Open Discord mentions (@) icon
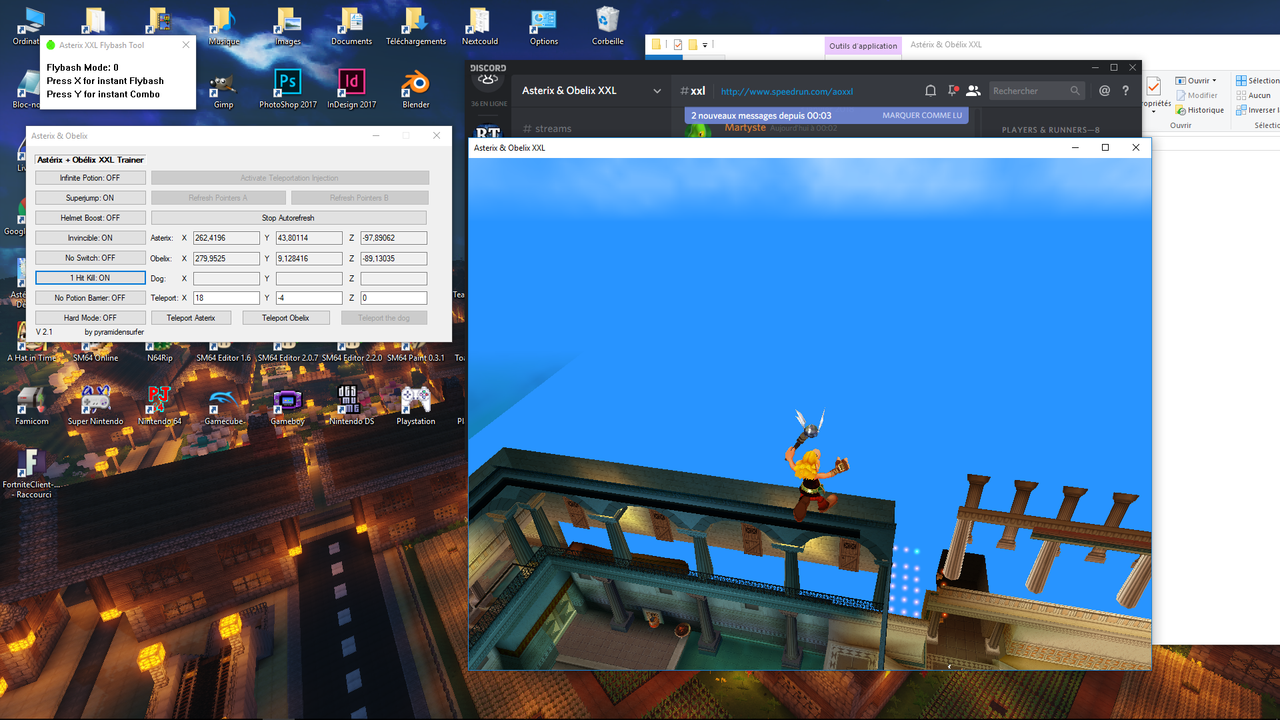This screenshot has height=720, width=1280. point(1104,91)
